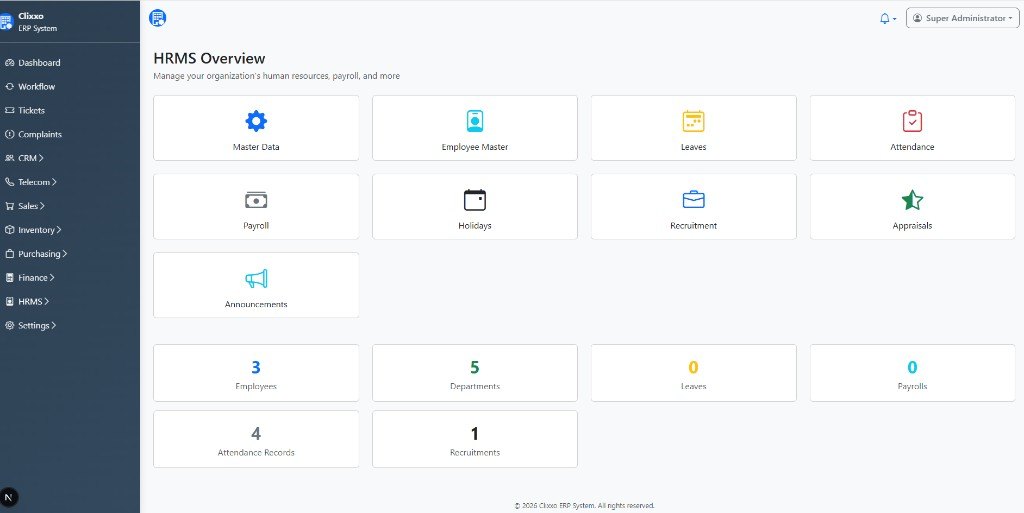Open the Recruitment card label

pyautogui.click(x=694, y=226)
